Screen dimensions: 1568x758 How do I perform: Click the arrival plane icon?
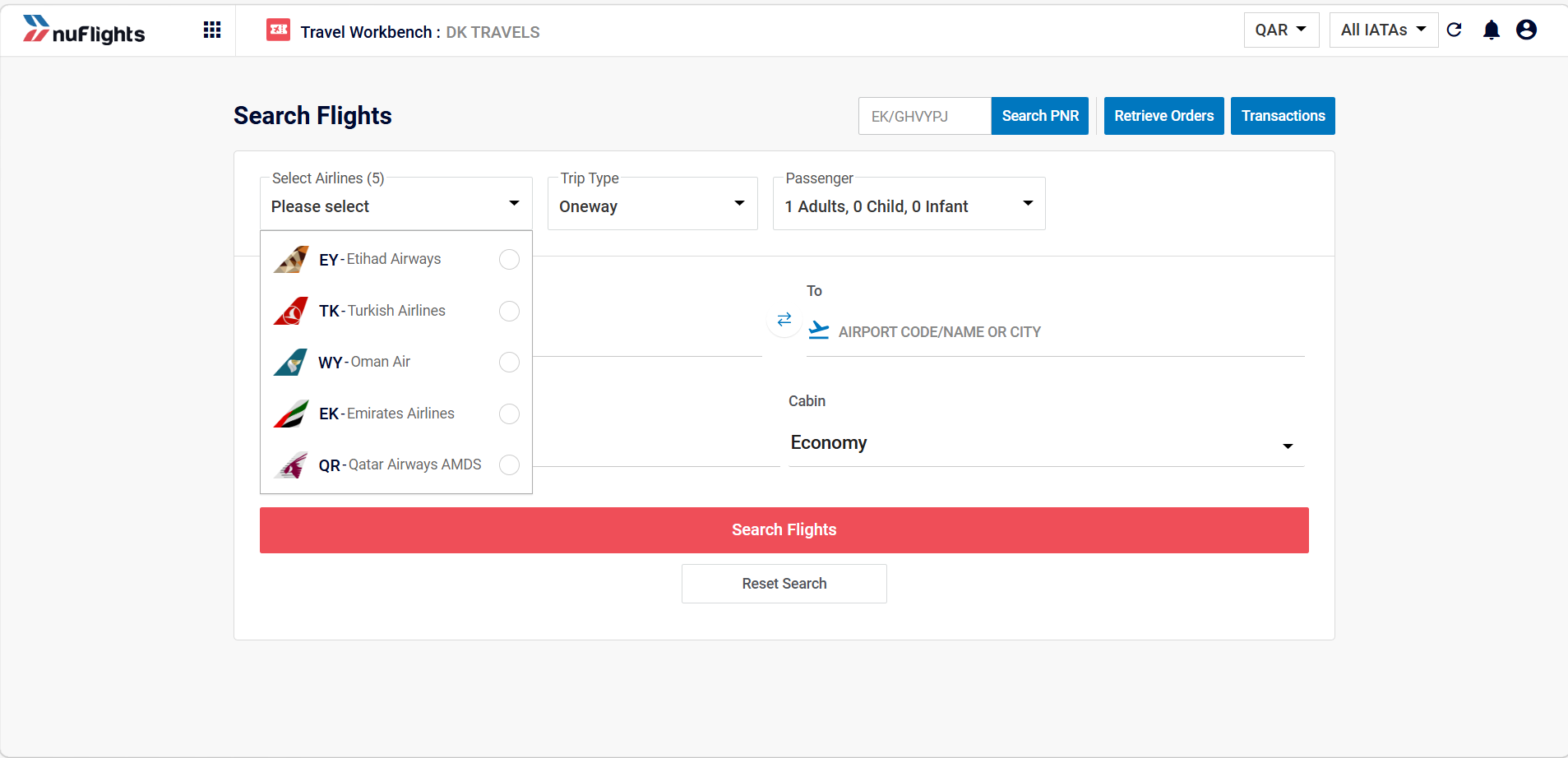819,330
